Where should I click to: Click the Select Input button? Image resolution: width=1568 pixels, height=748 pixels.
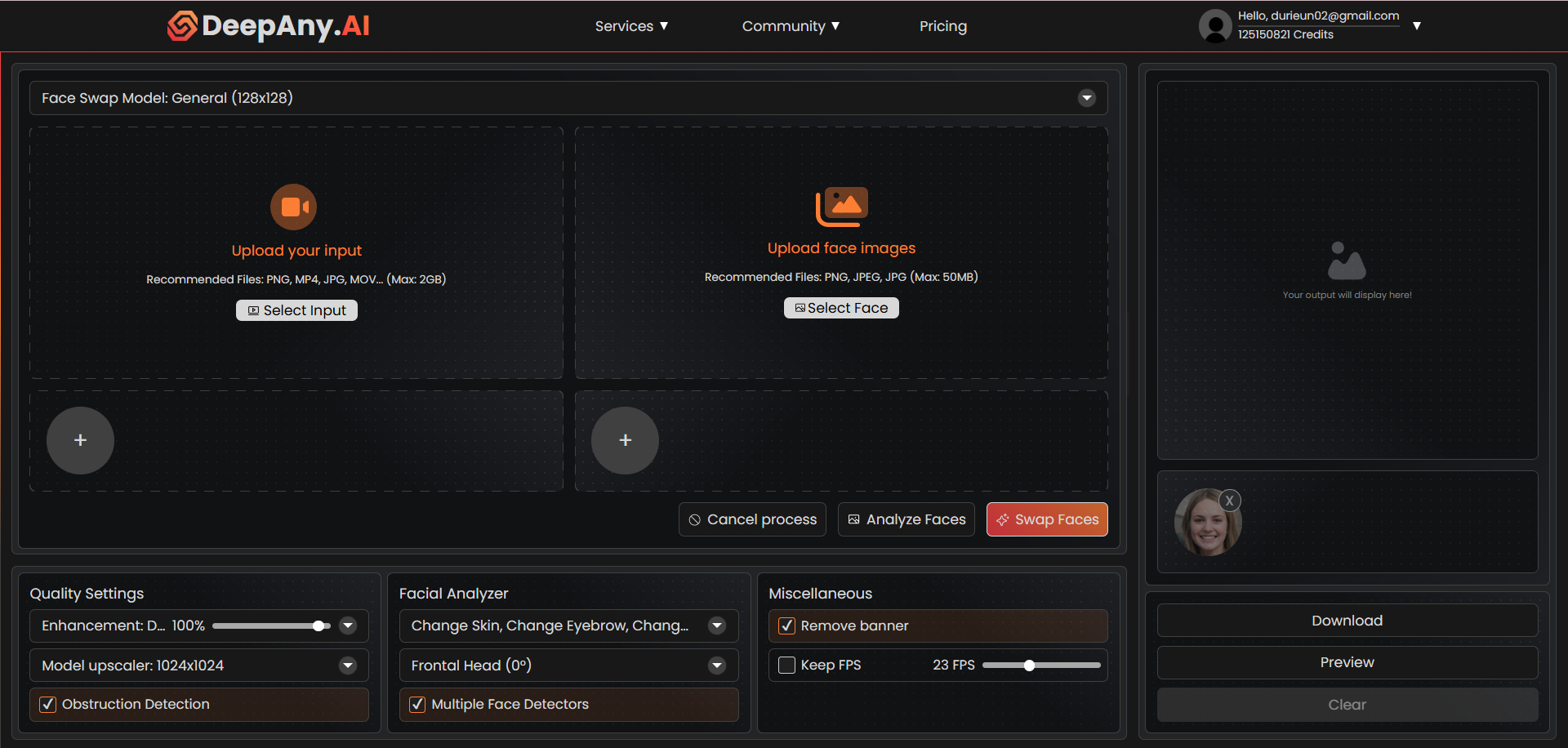click(x=296, y=310)
